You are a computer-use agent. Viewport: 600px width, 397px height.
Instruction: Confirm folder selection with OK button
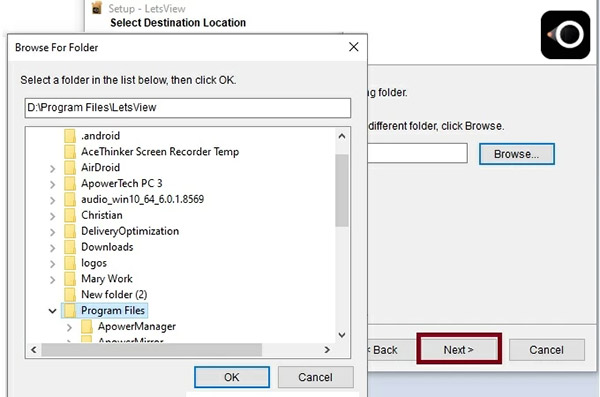pos(232,377)
